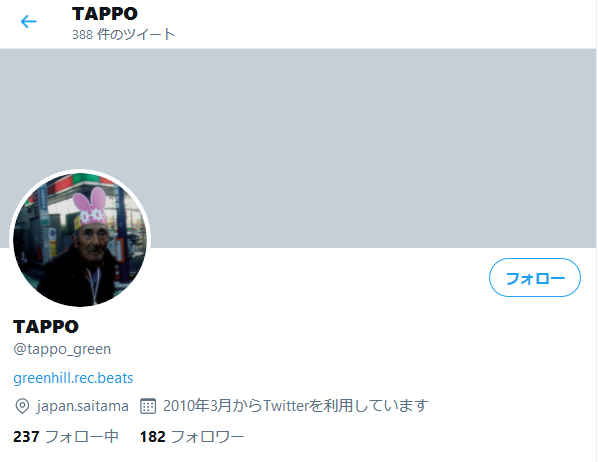
Task: Open the gray header banner image
Action: 298,148
